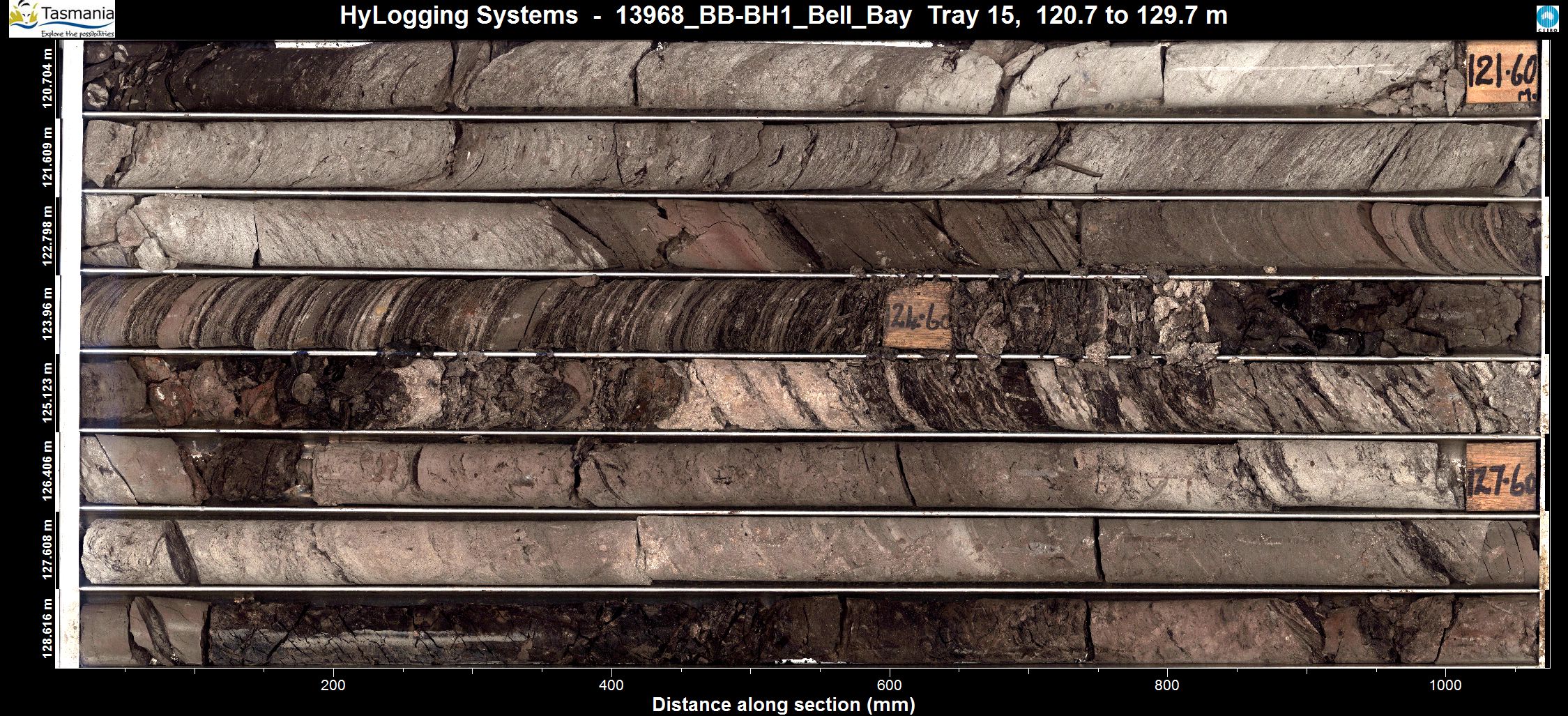Click the 121.609 m row depth label
The width and height of the screenshot is (1568, 716).
tap(47, 157)
